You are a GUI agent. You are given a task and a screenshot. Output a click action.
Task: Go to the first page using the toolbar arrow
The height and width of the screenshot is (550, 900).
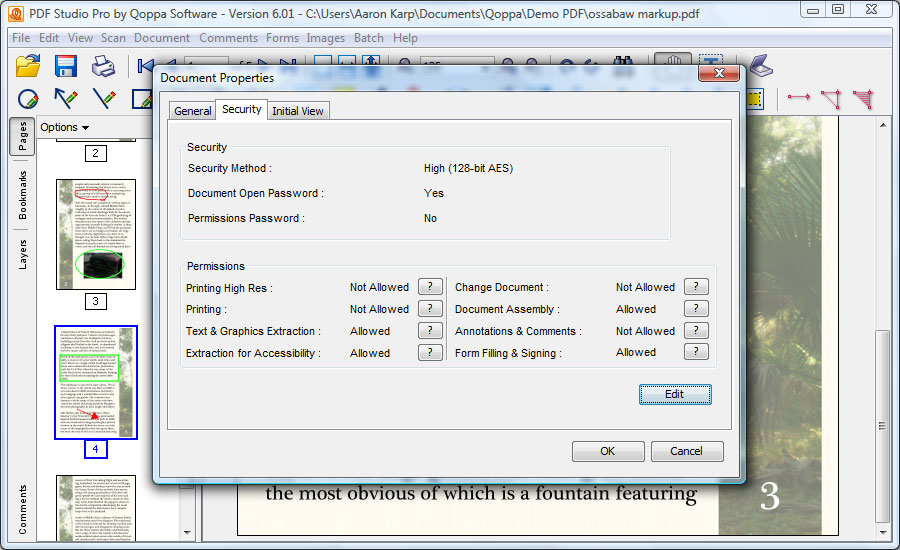click(x=145, y=66)
